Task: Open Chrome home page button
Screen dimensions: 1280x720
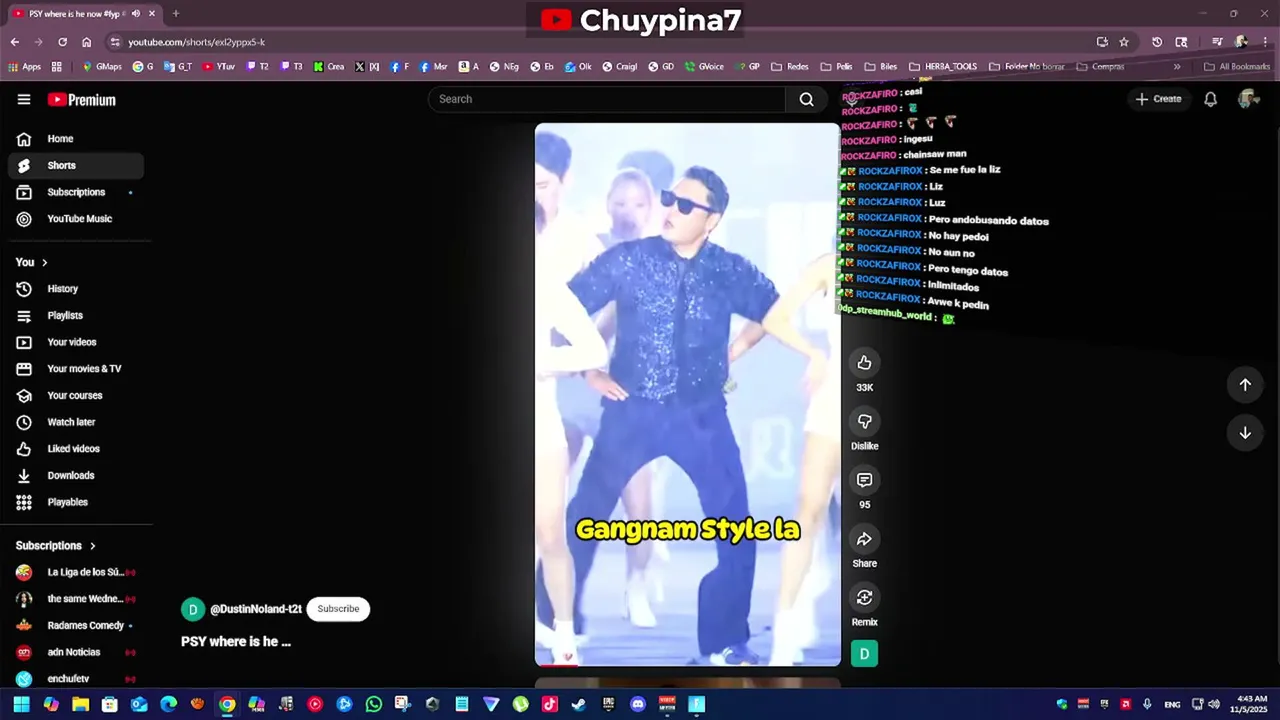Action: click(87, 42)
